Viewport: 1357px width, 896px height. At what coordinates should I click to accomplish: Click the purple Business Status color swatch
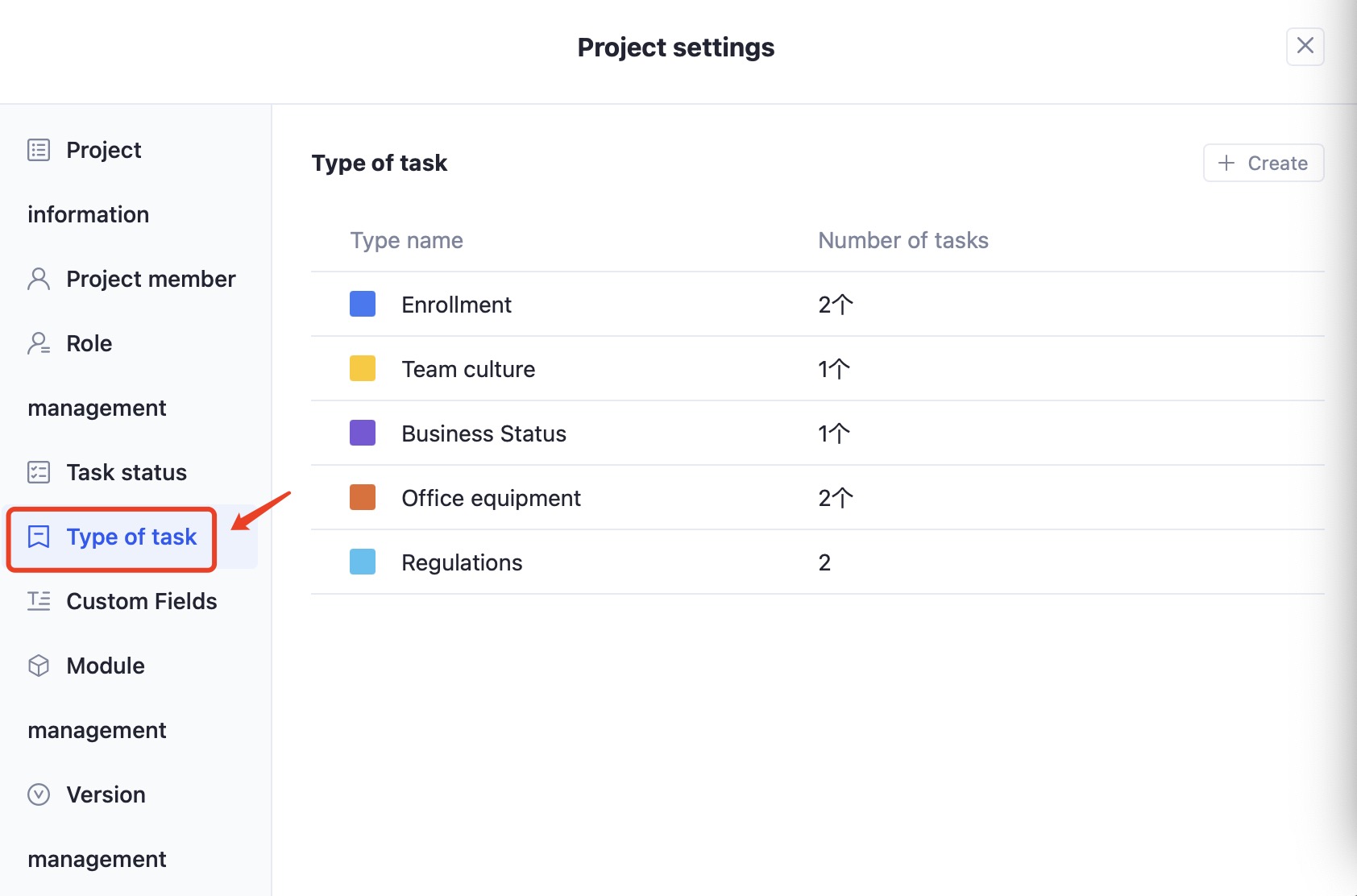click(363, 433)
